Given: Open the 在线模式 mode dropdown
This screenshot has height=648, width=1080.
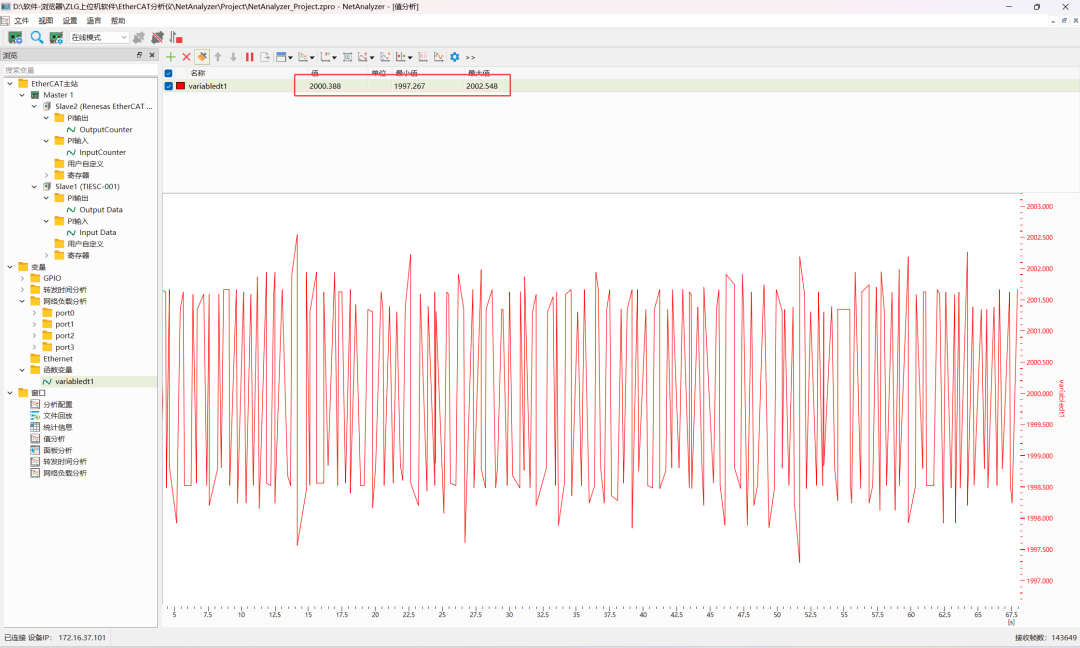Looking at the screenshot, I should [98, 37].
